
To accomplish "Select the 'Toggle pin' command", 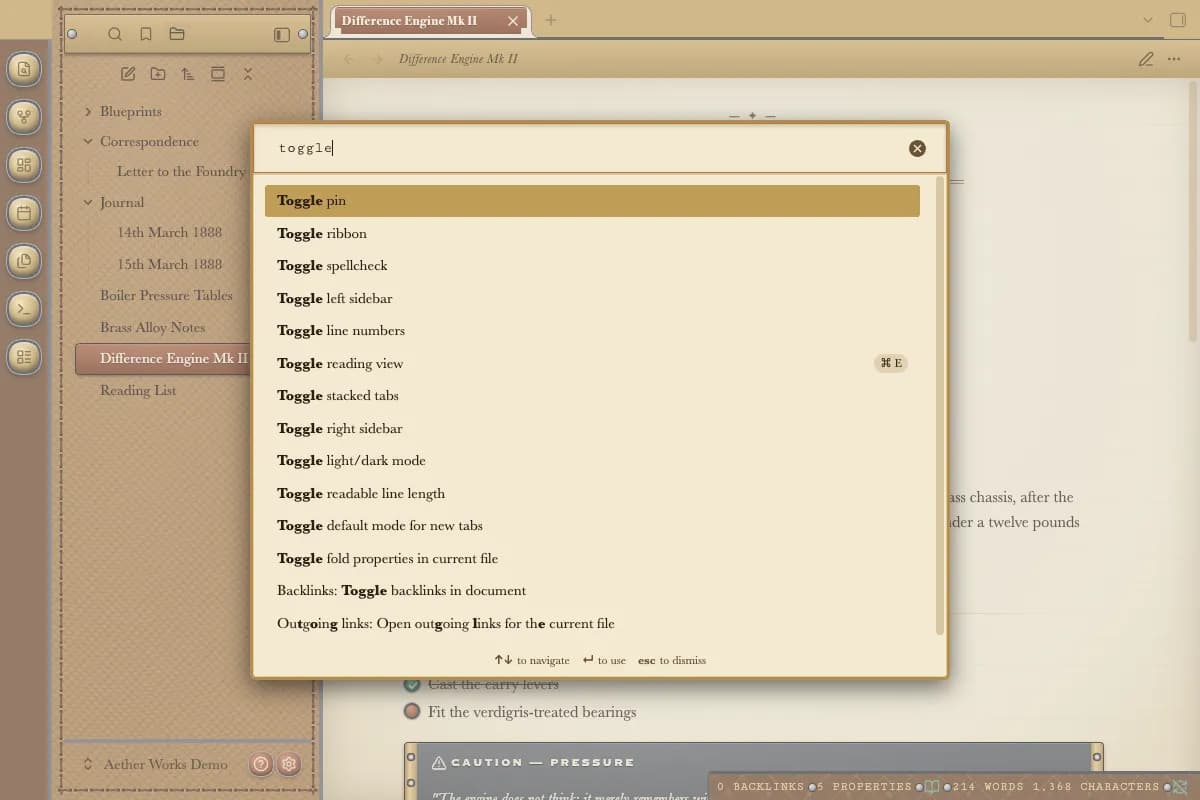I will pyautogui.click(x=592, y=201).
